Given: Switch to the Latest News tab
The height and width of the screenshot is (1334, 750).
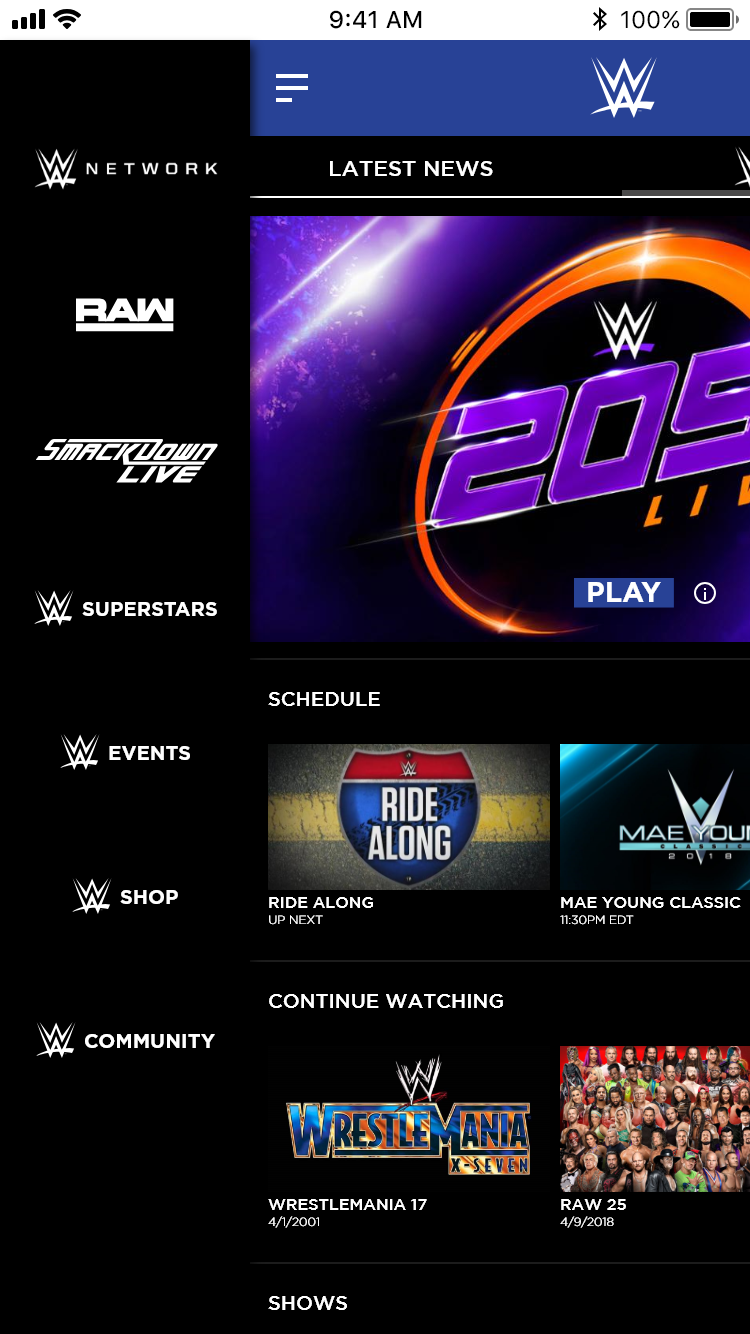Looking at the screenshot, I should tap(411, 169).
